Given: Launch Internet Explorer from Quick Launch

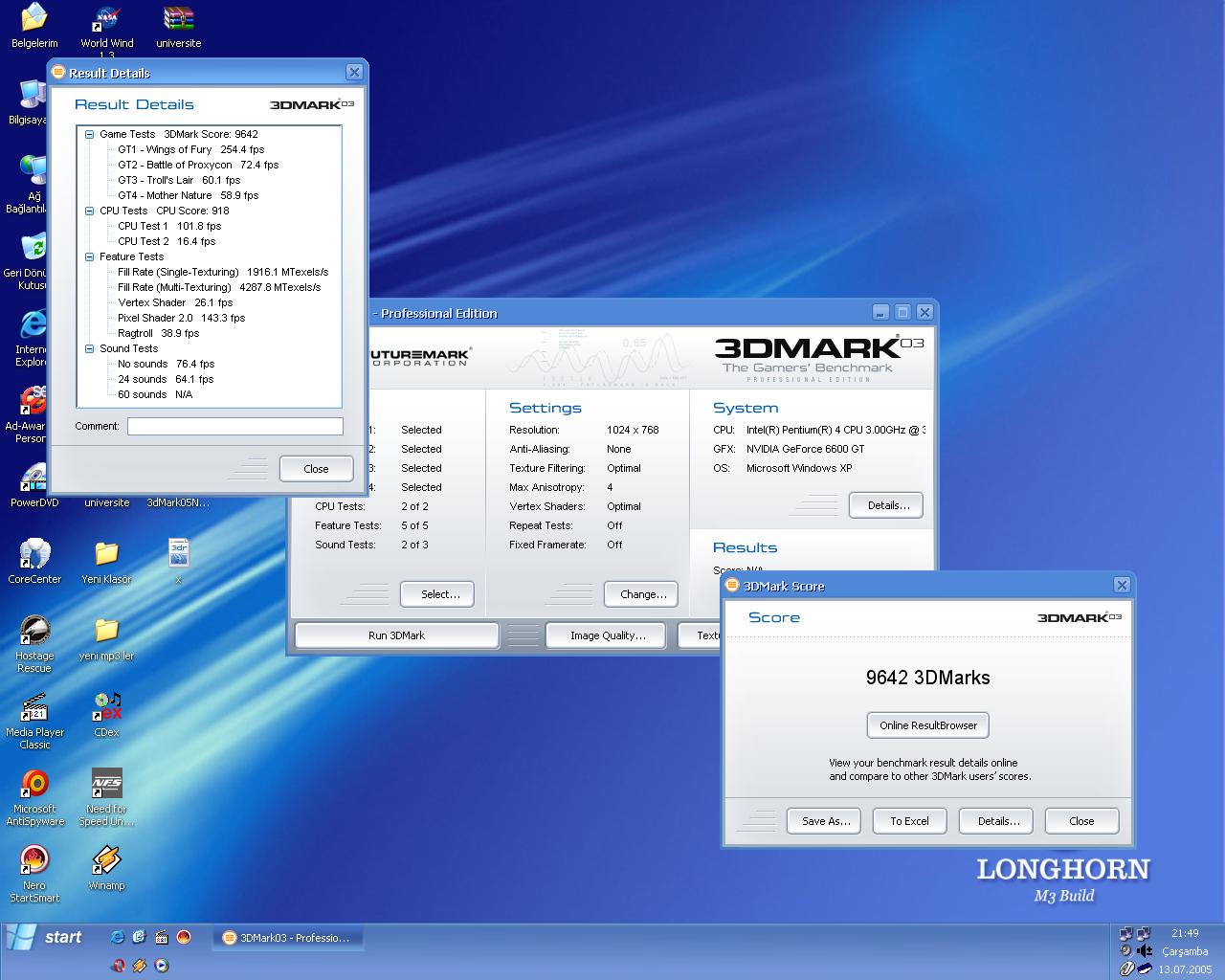Looking at the screenshot, I should 117,938.
